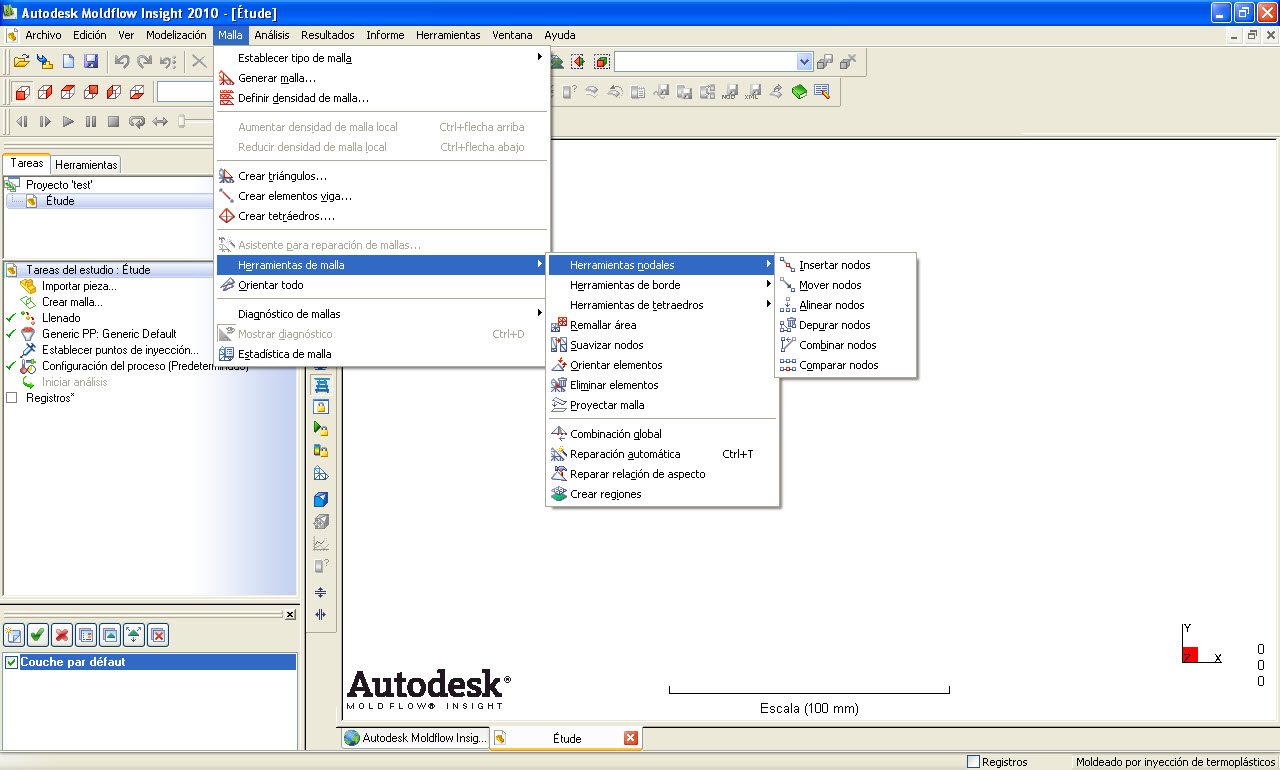Open the Análisis menu

coord(272,35)
